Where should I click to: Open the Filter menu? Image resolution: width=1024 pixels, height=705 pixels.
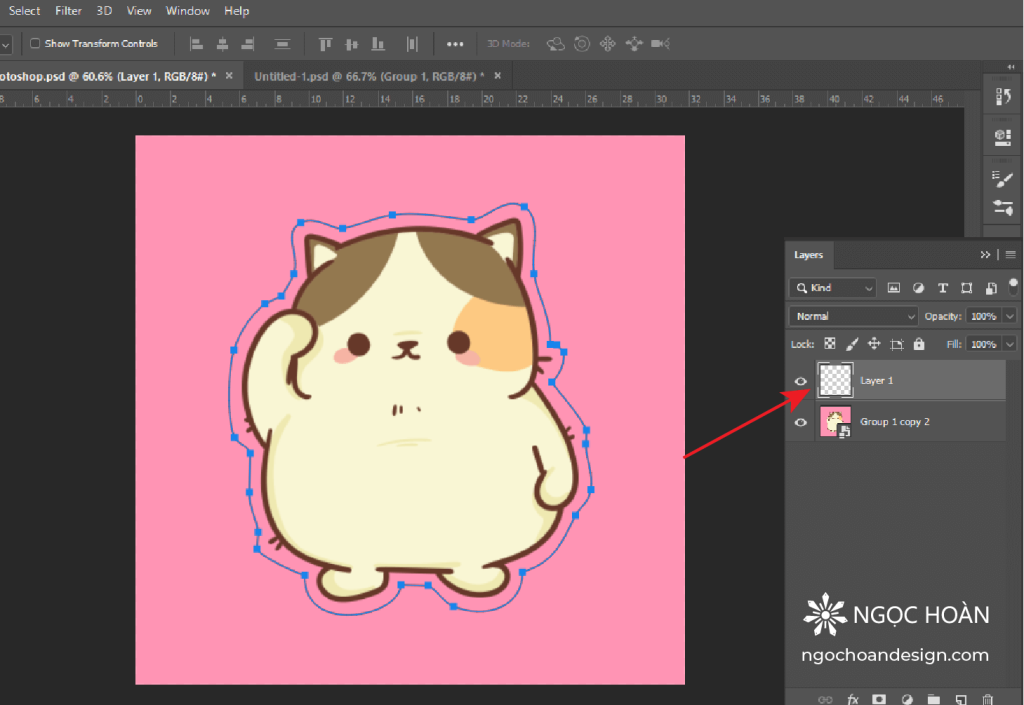pyautogui.click(x=69, y=11)
